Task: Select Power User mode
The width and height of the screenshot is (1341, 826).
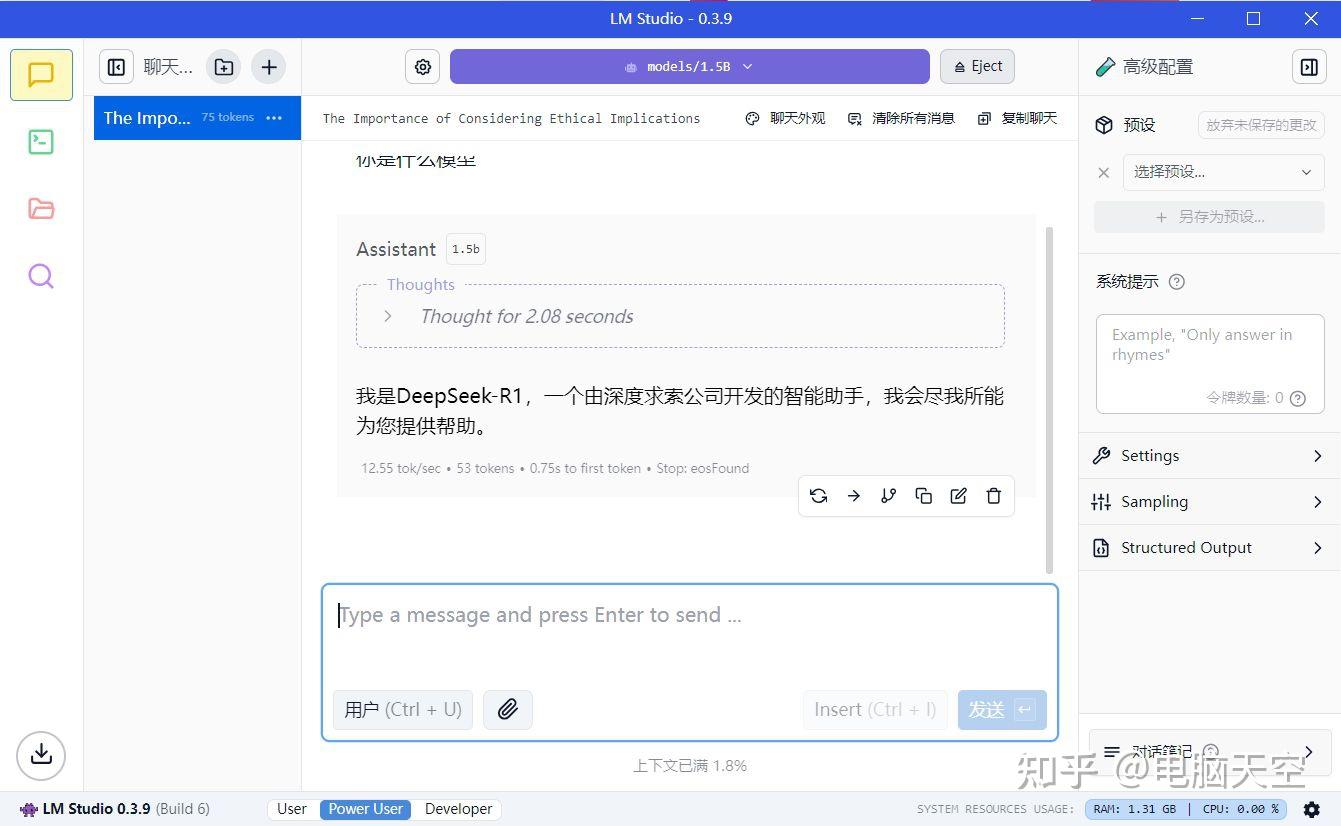Action: [366, 809]
